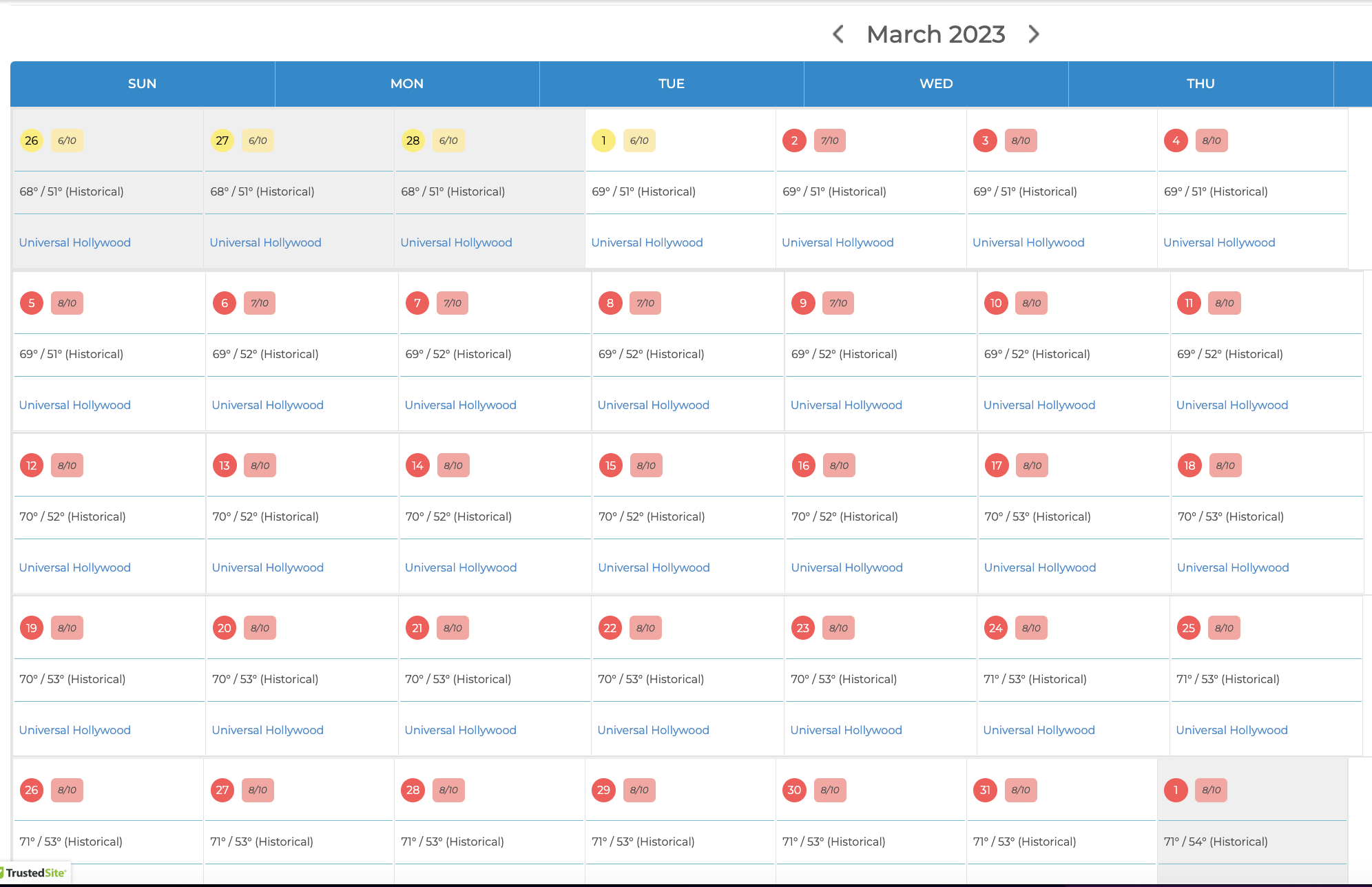The image size is (1372, 887).
Task: Click 69° / 52° weather text for March 10
Action: (1037, 354)
